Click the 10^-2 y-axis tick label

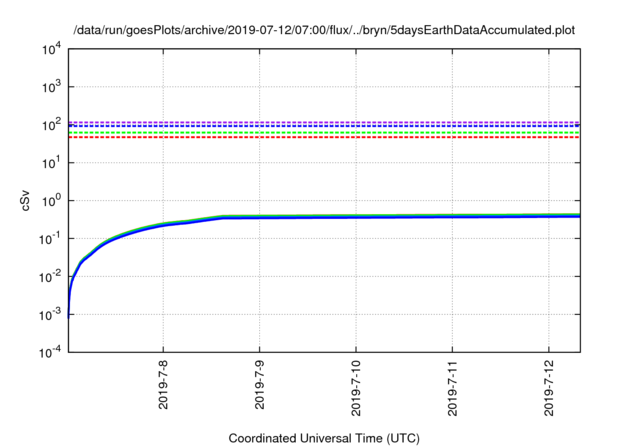click(50, 276)
